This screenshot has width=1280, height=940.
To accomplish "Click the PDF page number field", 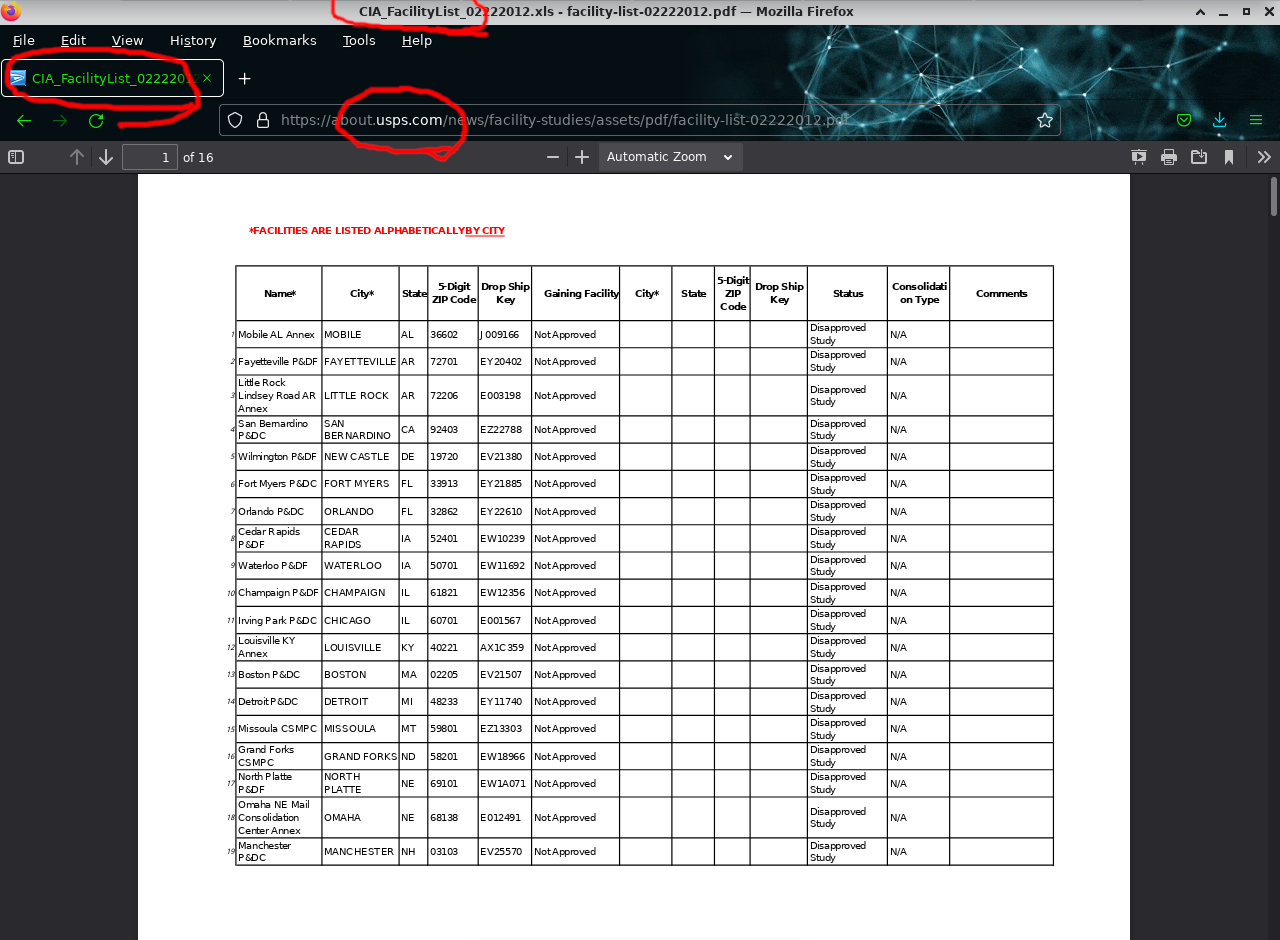I will [150, 157].
